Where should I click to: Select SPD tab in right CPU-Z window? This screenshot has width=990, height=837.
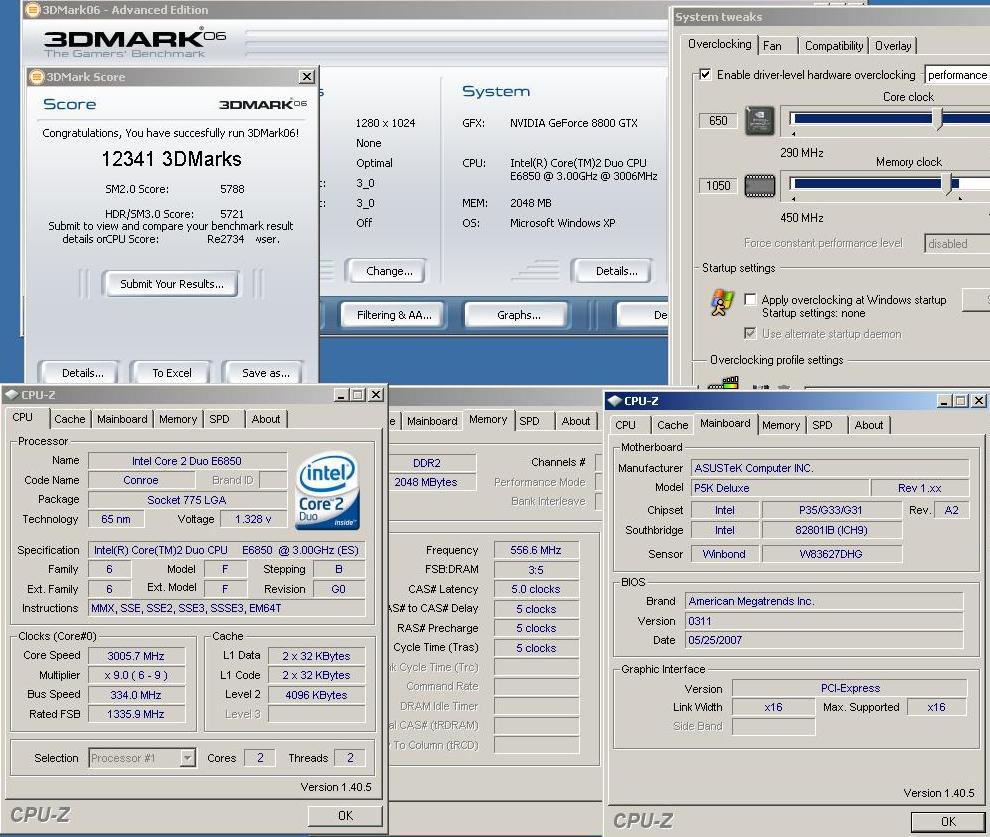pos(822,425)
